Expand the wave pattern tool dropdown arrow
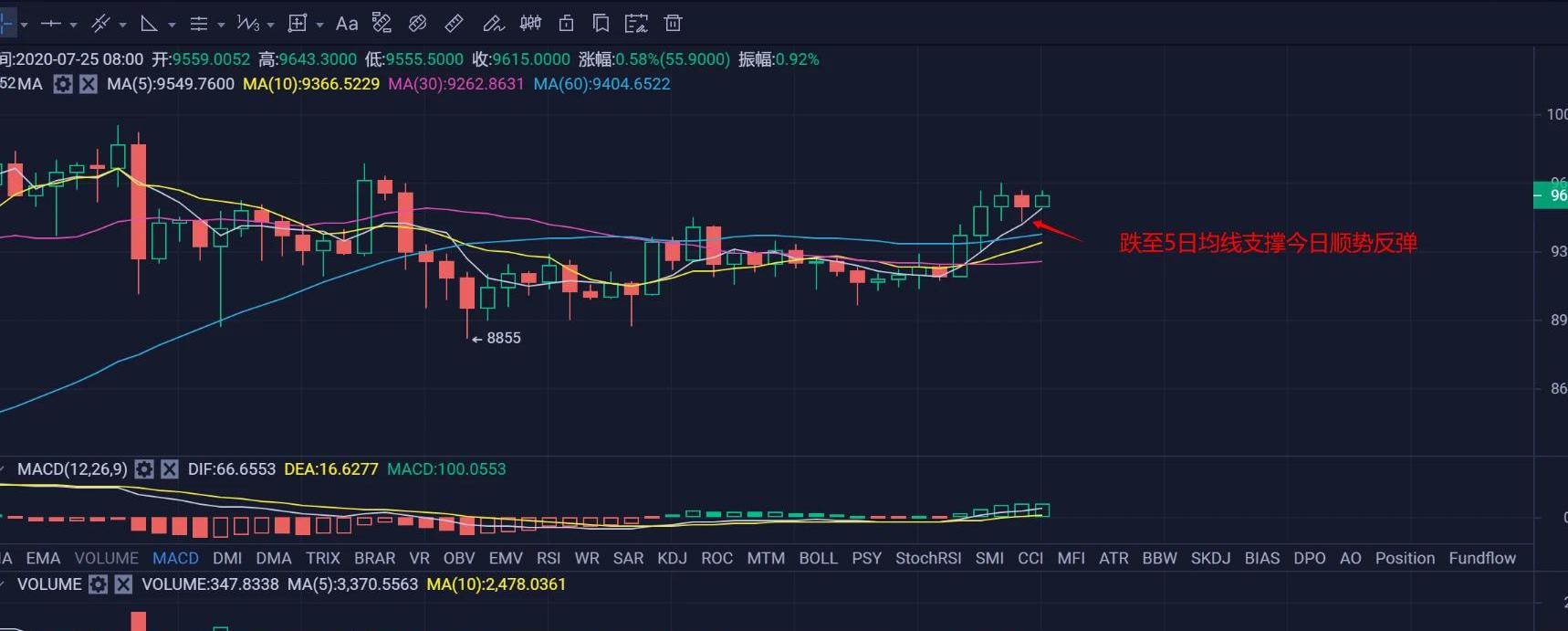Viewport: 1568px width, 631px height. (x=270, y=25)
